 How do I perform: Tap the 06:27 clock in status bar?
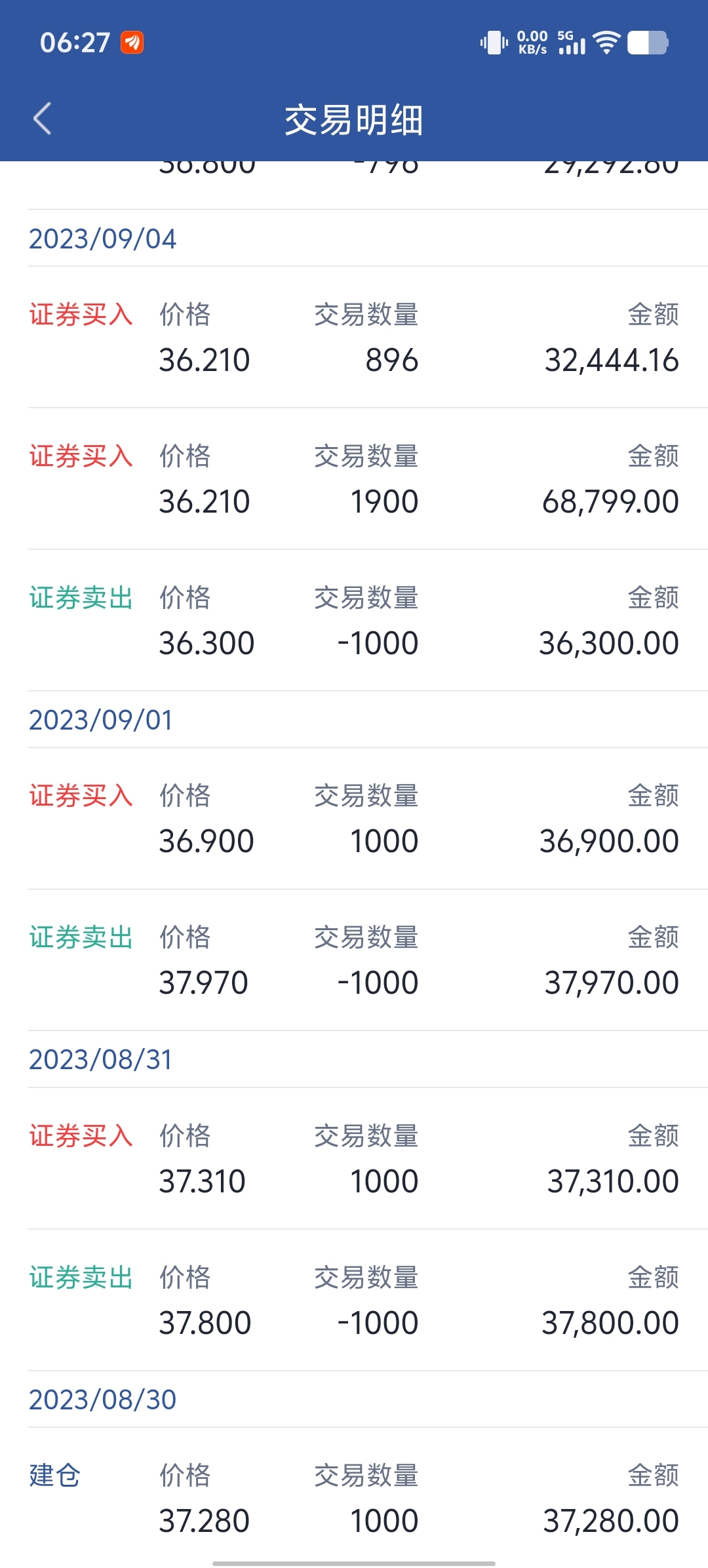[x=75, y=43]
